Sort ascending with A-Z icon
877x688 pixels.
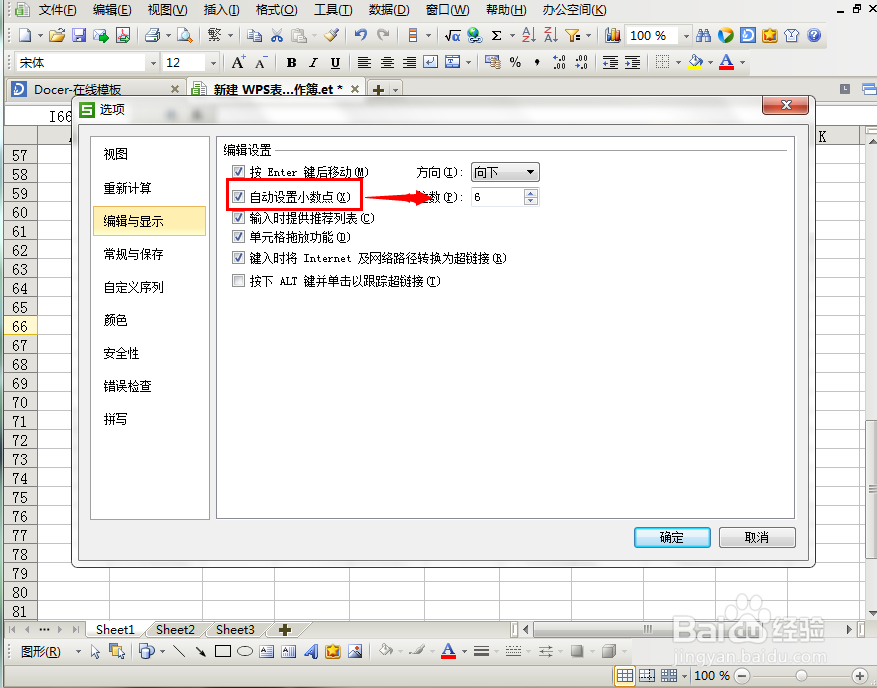coord(529,35)
